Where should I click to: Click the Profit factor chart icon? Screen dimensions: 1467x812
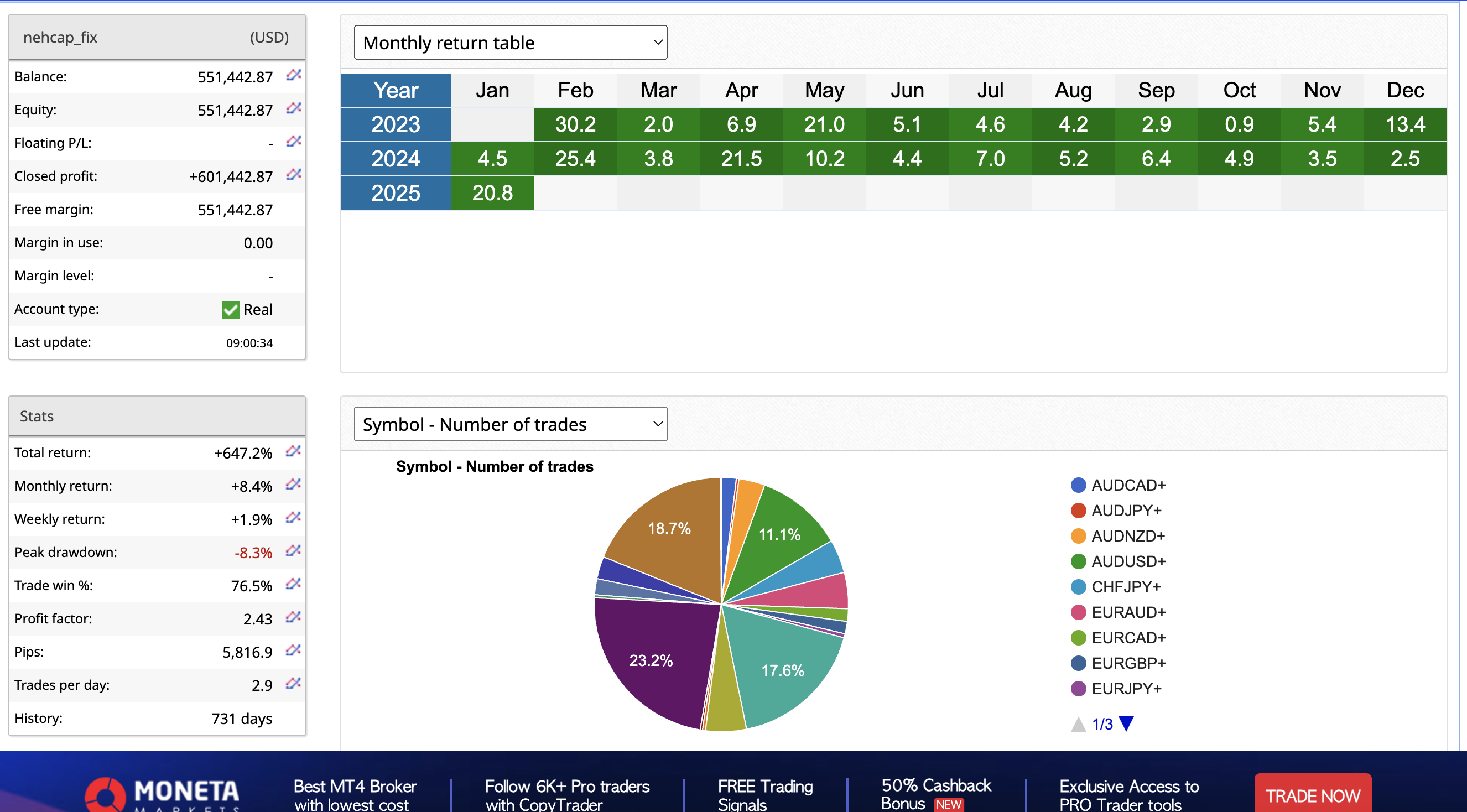coord(293,617)
